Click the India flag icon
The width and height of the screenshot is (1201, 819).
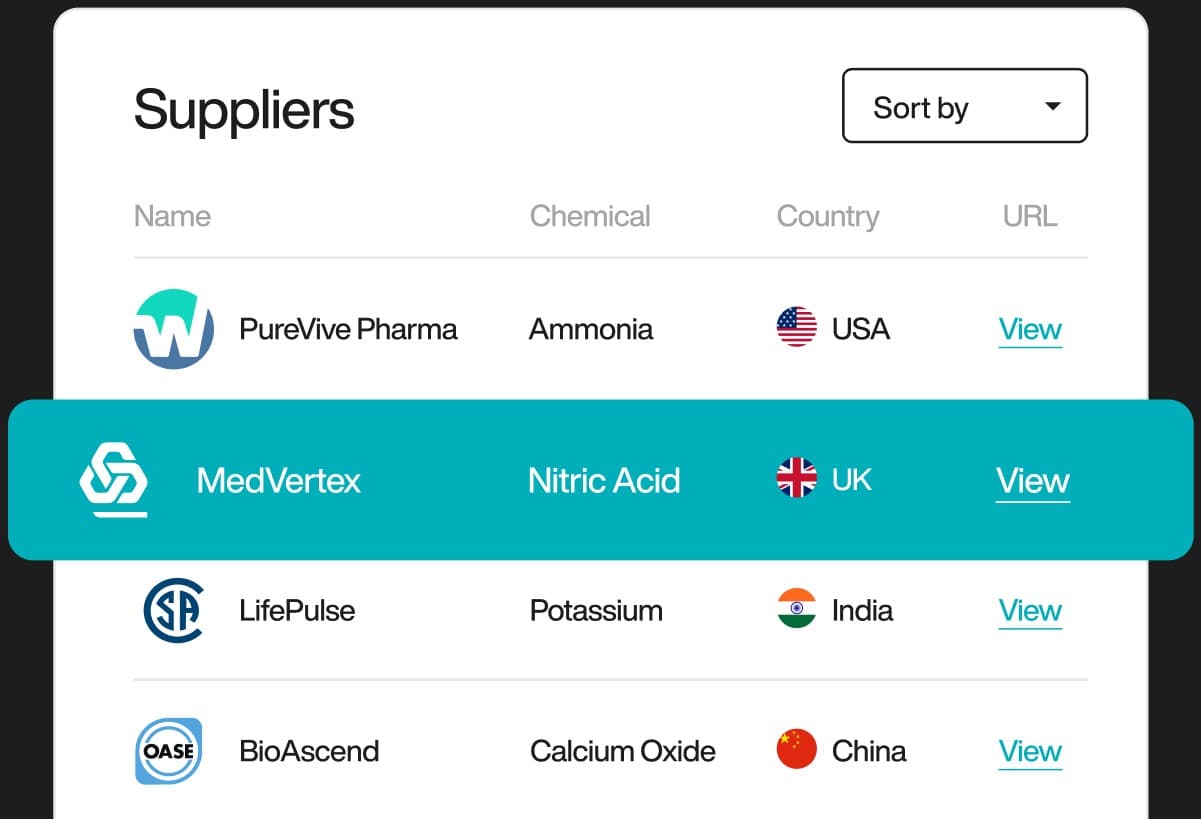pyautogui.click(x=796, y=609)
